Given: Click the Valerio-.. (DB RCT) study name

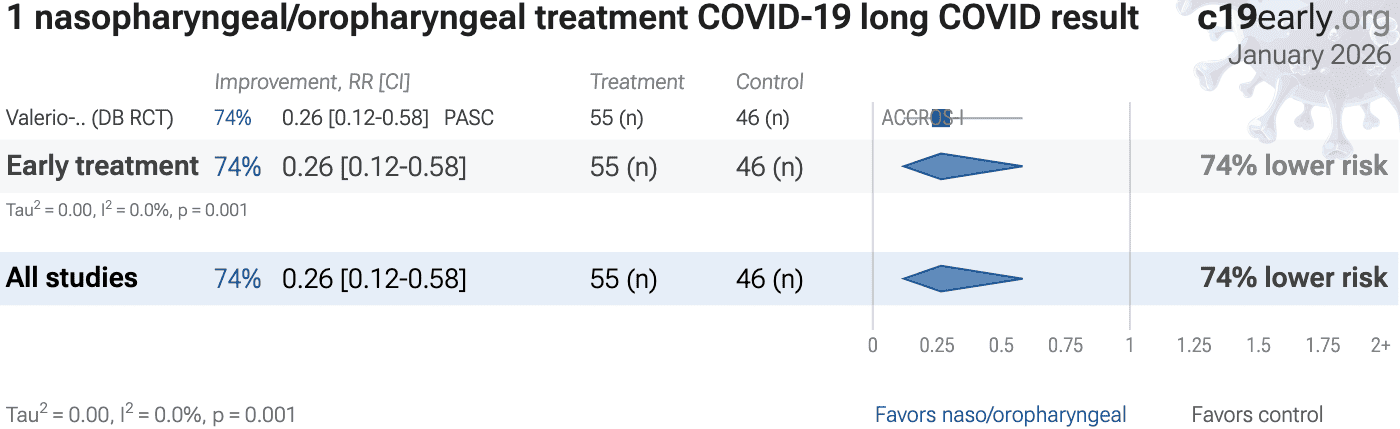Looking at the screenshot, I should (90, 118).
